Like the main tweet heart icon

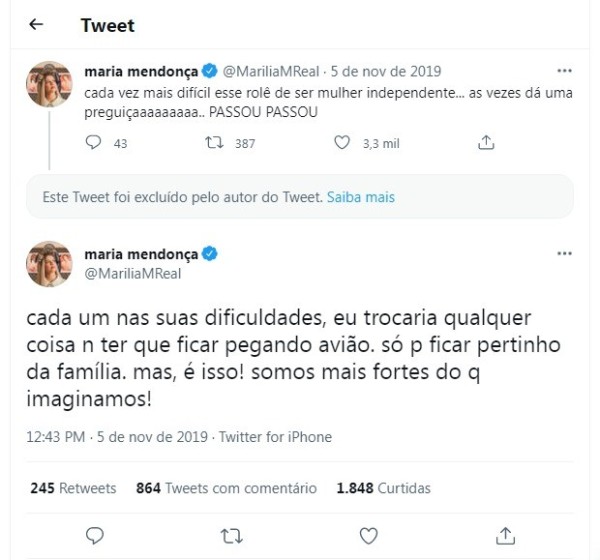tap(369, 535)
